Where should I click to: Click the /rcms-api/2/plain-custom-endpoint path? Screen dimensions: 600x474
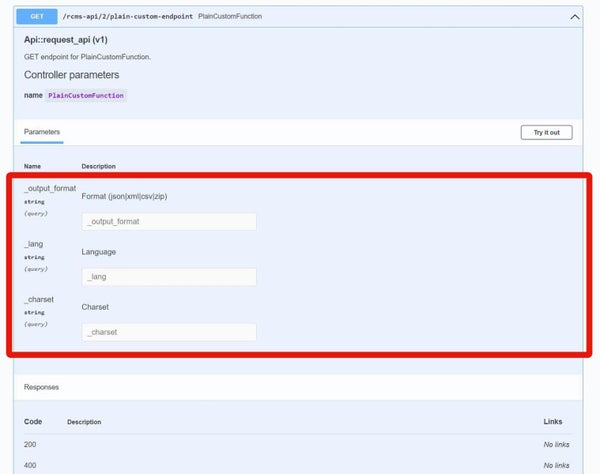(x=127, y=16)
